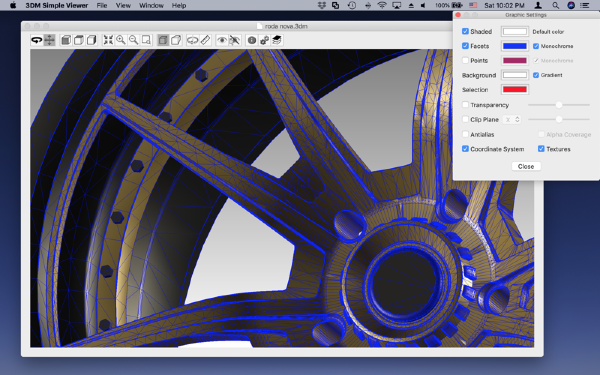600x375 pixels.
Task: Click the zoom in magnifier icon
Action: 121,40
